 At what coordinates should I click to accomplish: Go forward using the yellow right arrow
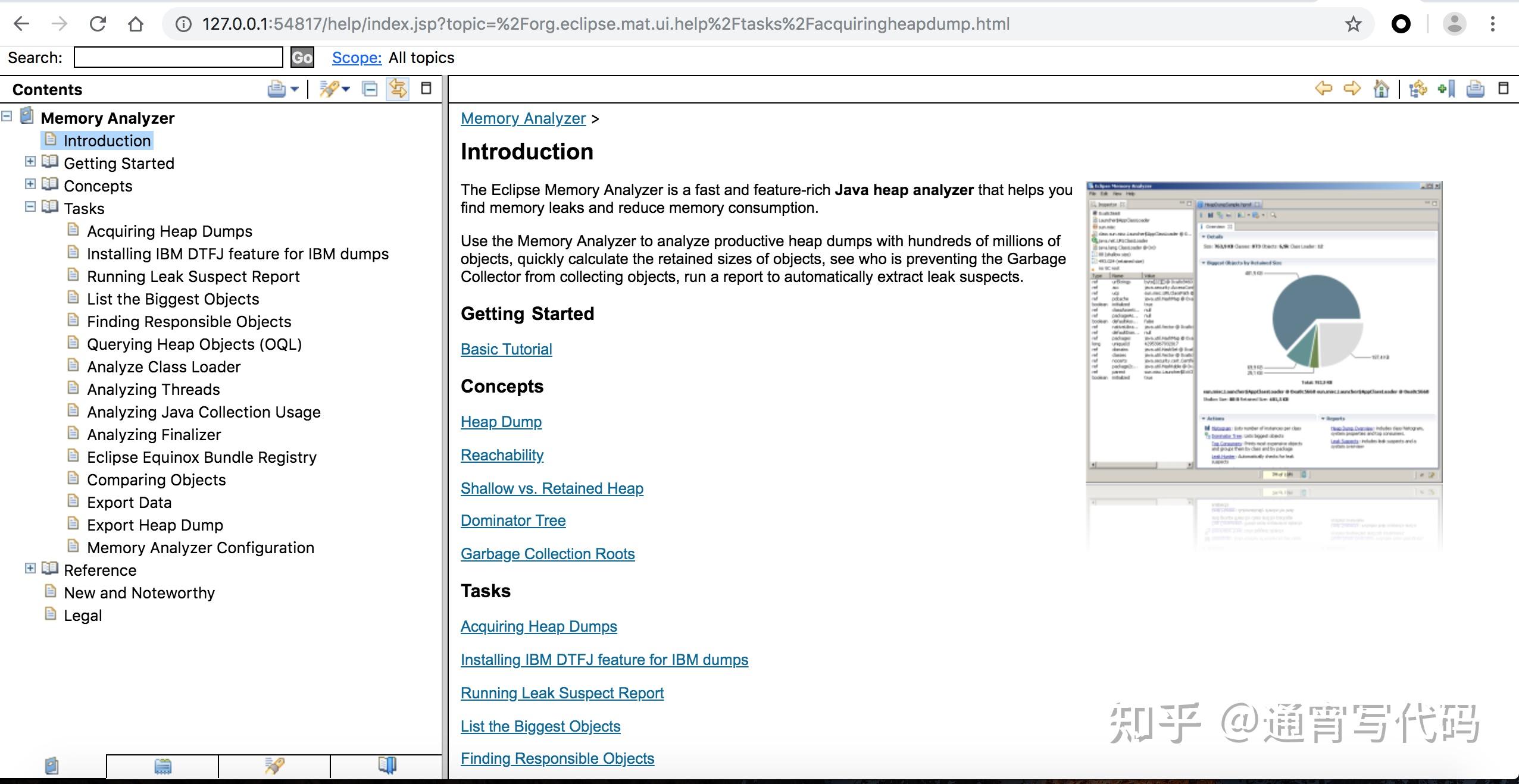tap(1352, 89)
